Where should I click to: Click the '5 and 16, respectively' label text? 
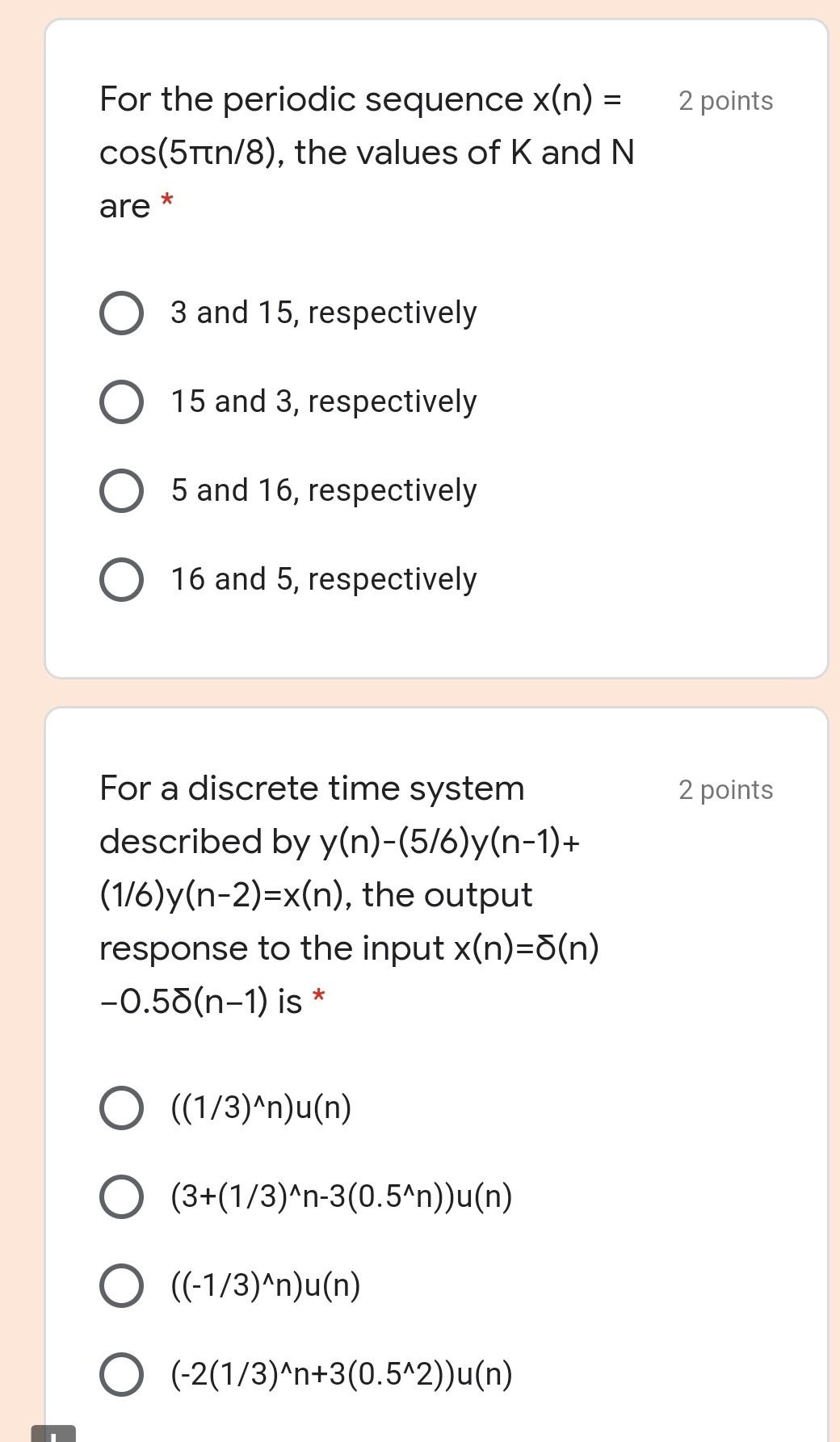[324, 490]
